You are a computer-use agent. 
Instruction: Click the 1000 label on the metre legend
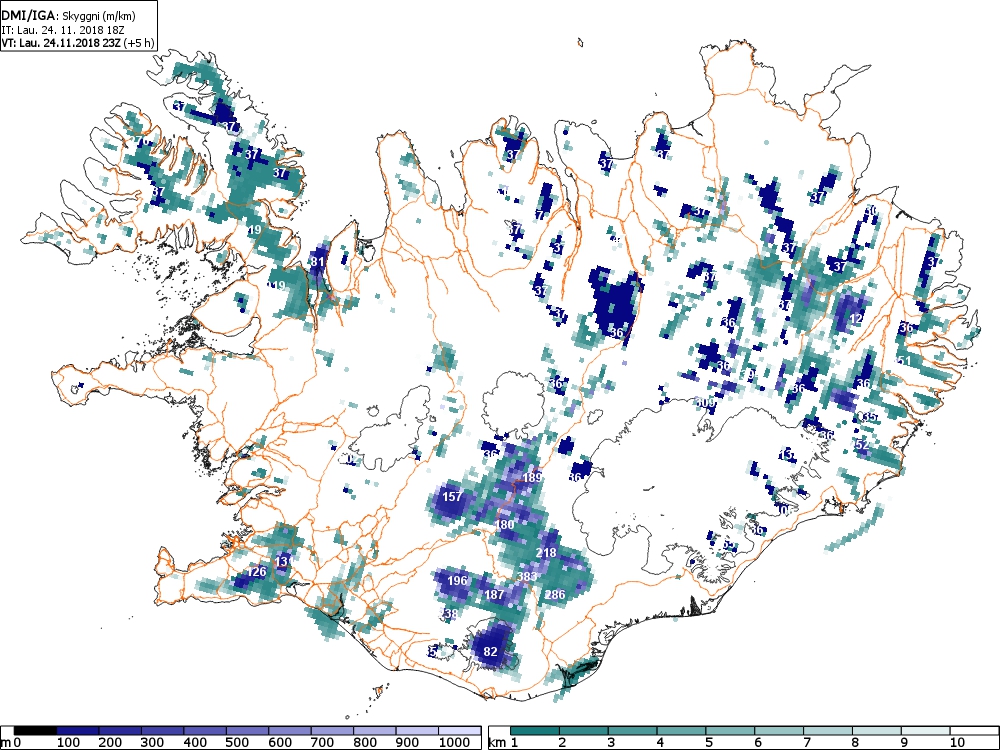click(453, 743)
